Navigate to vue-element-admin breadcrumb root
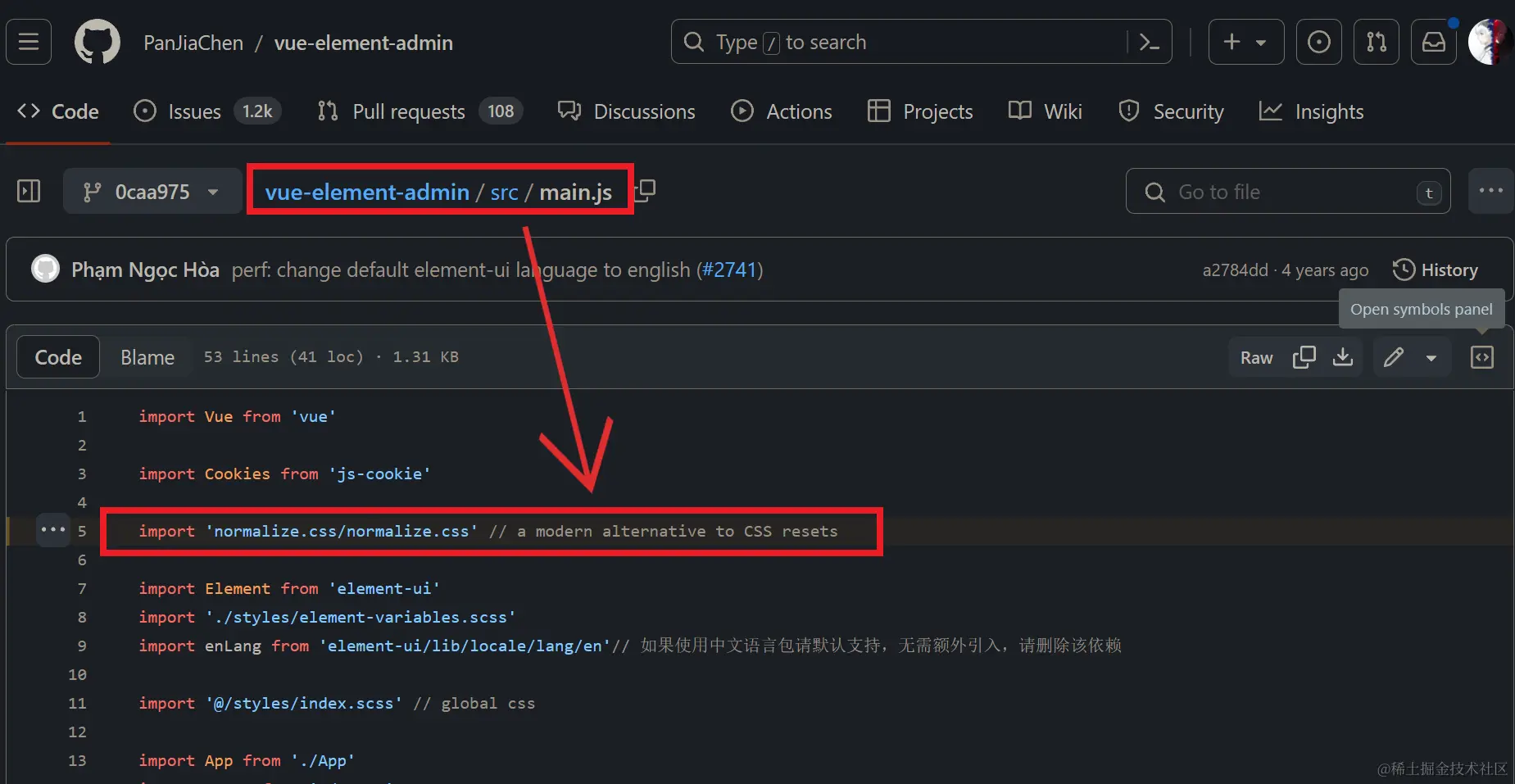This screenshot has width=1515, height=784. (x=367, y=193)
